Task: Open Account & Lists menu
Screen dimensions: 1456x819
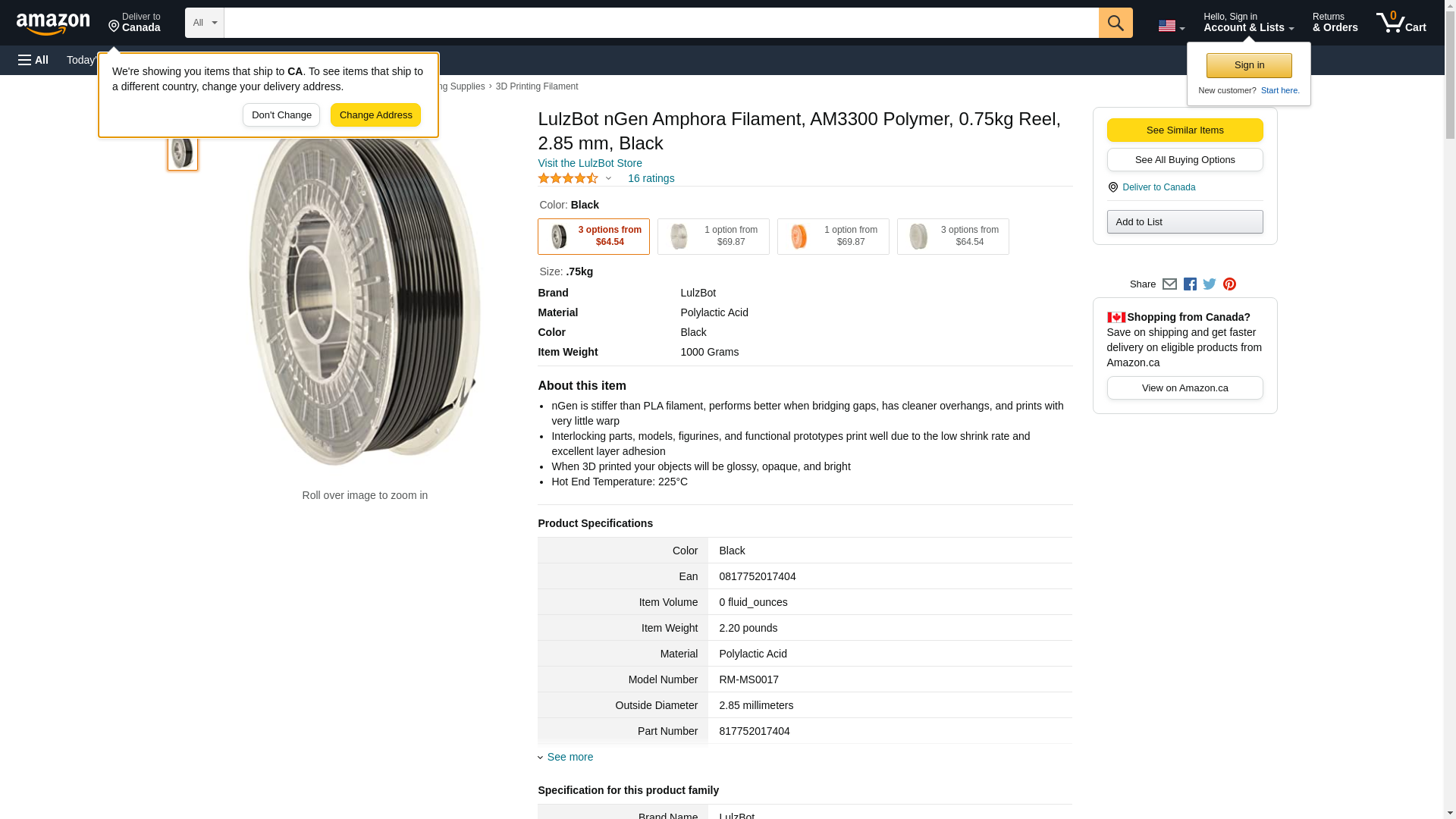Action: [x=1248, y=23]
